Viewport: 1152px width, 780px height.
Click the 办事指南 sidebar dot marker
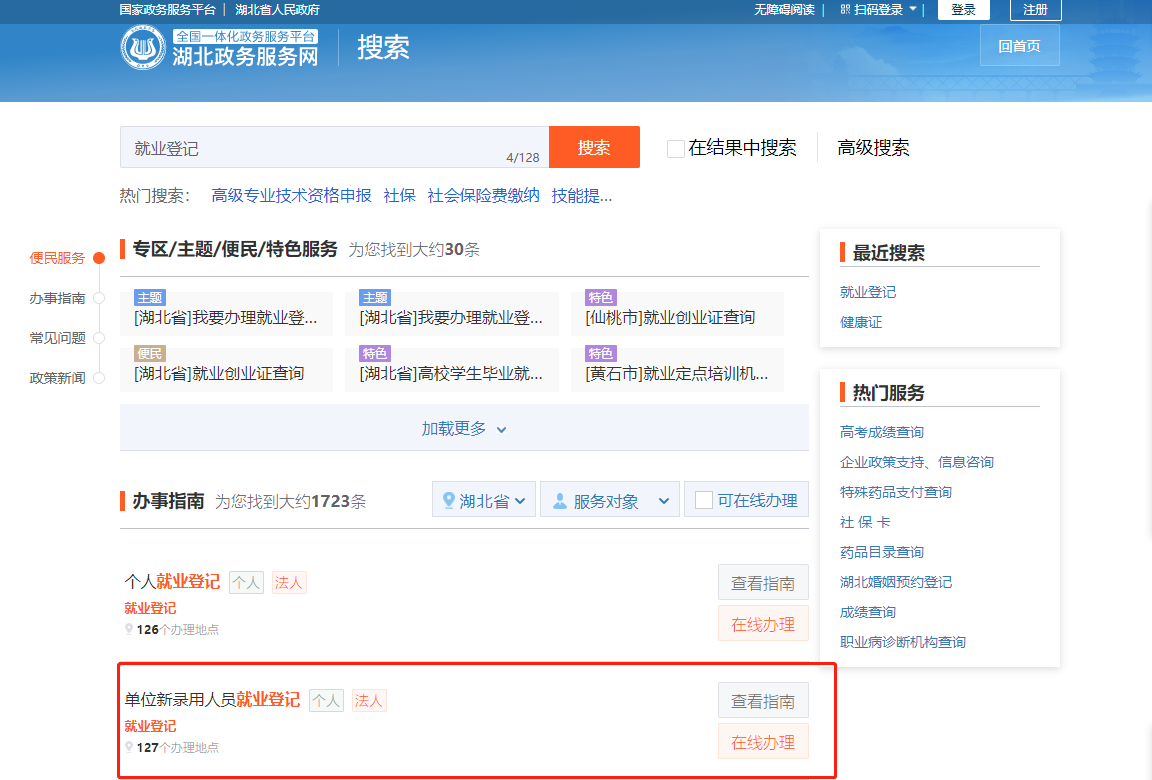pyautogui.click(x=99, y=298)
